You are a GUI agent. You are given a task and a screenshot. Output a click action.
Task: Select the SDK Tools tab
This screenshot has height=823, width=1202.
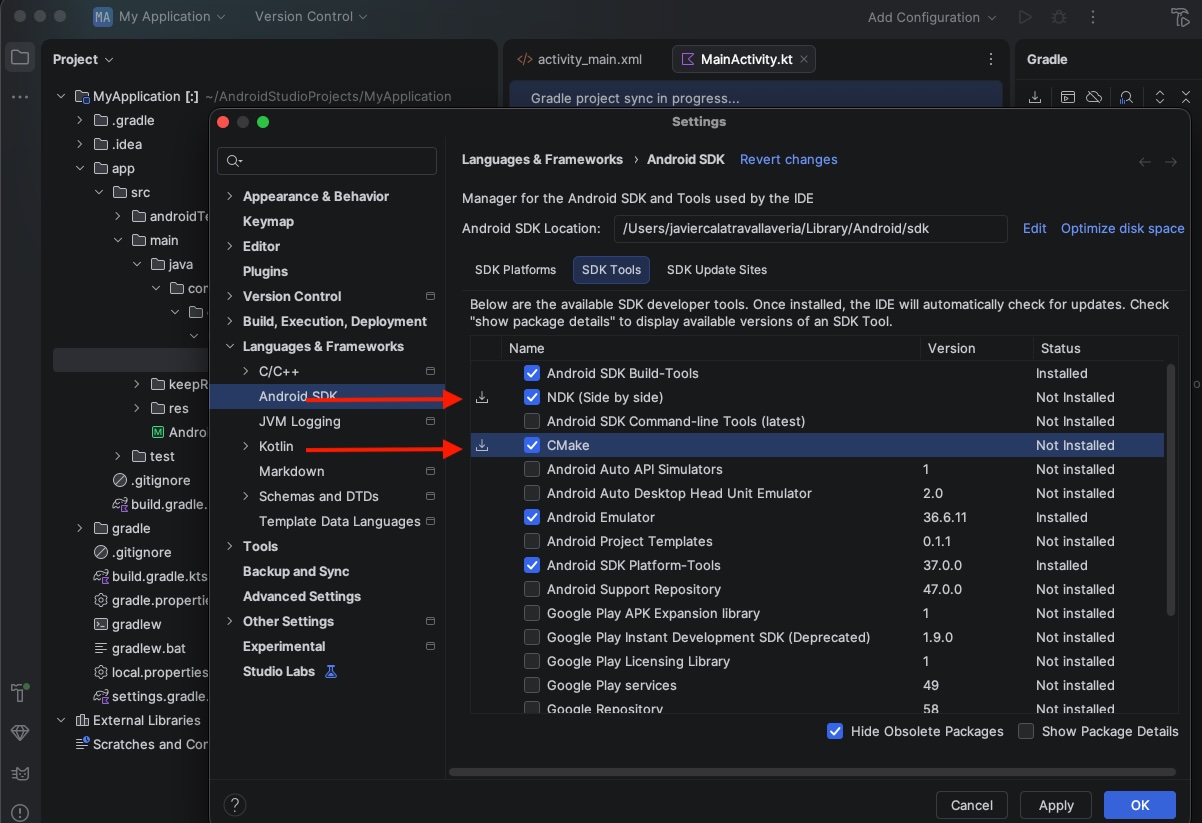pos(611,269)
